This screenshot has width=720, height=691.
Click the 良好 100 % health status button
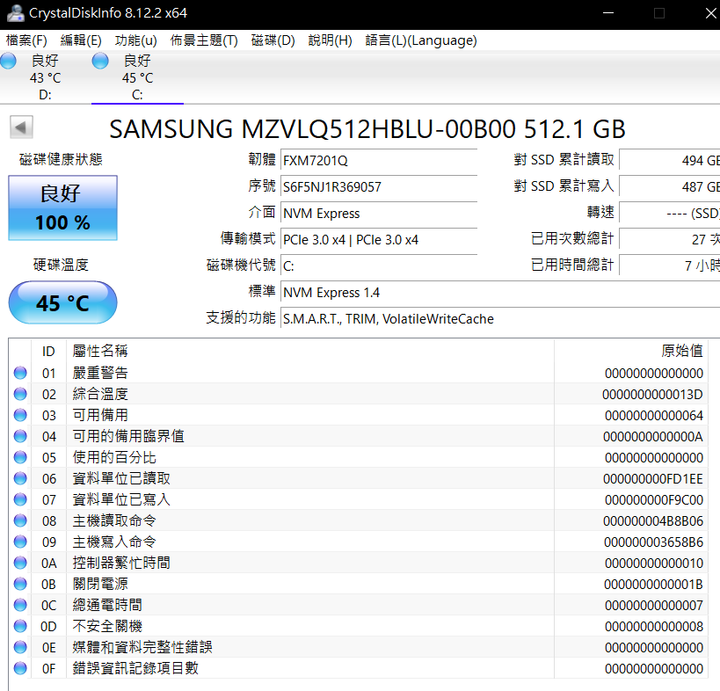(x=63, y=208)
